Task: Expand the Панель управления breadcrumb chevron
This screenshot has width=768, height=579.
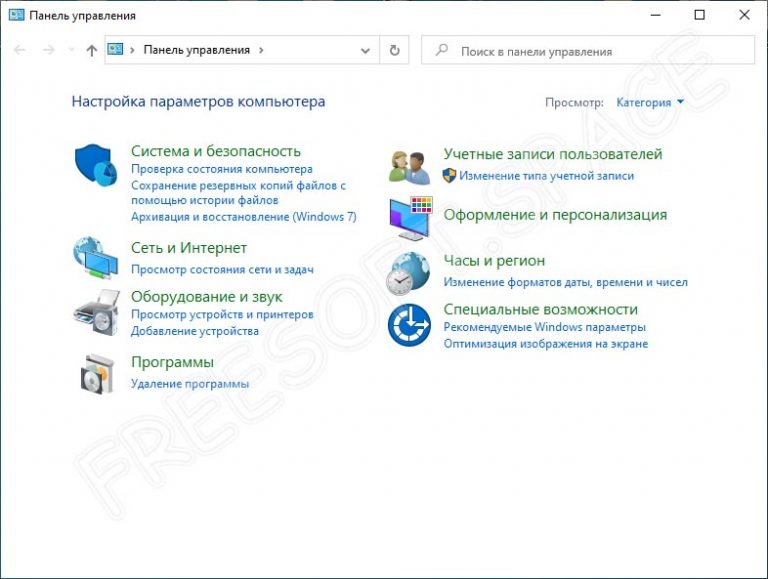Action: coord(261,50)
